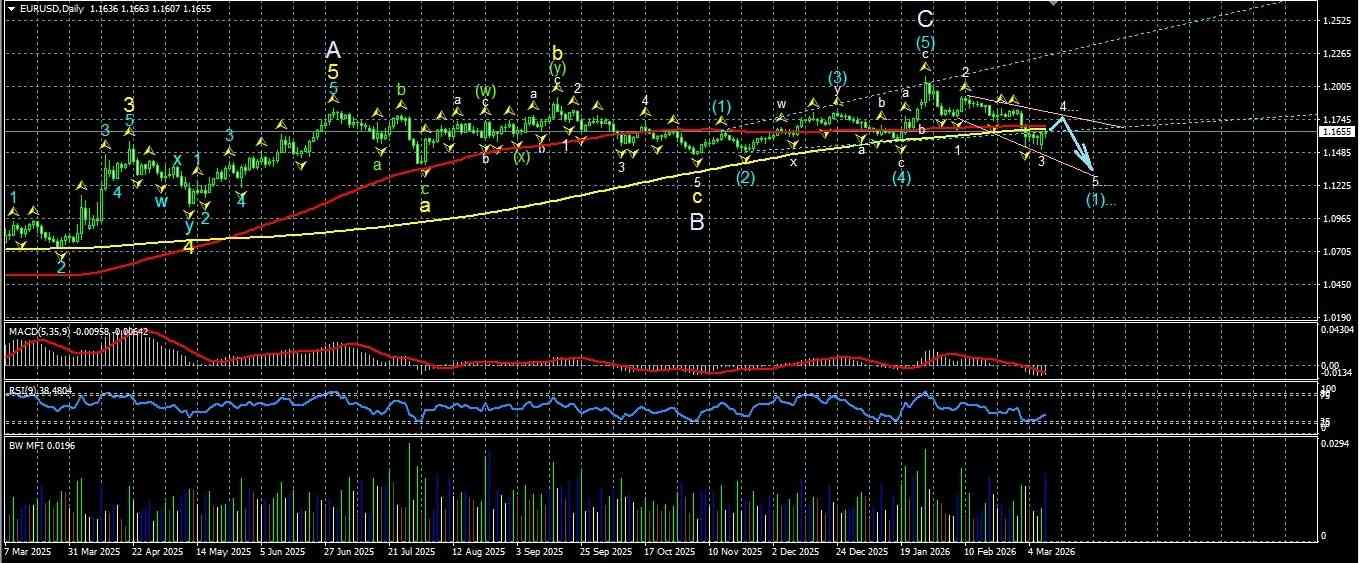
Task: Select the large yellow 3 wave label
Action: coord(129,104)
